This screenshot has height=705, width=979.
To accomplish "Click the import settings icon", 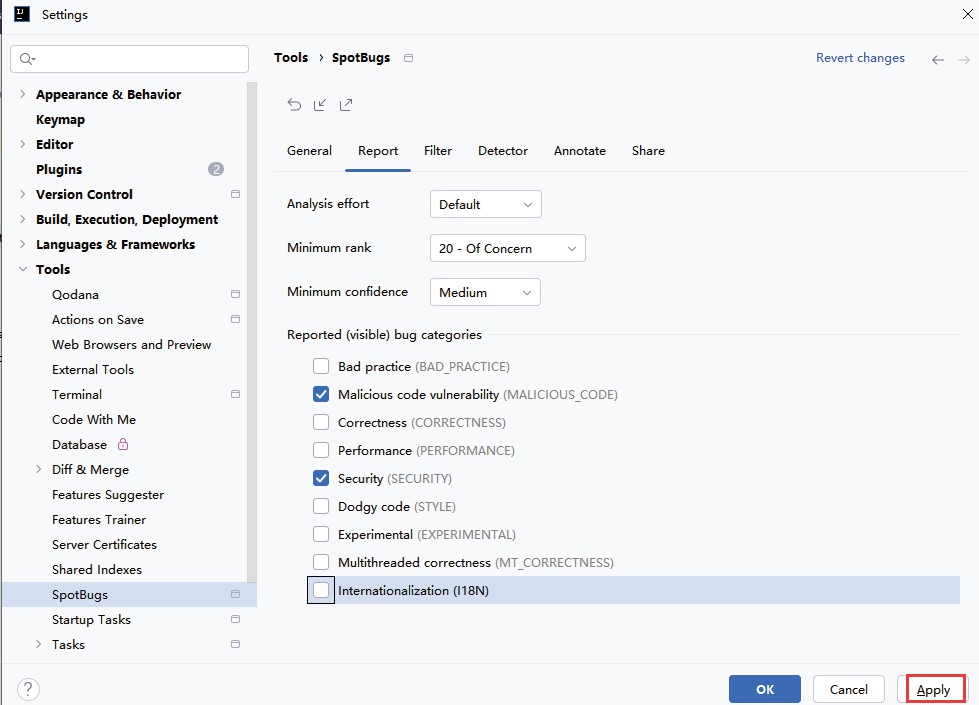I will point(320,104).
